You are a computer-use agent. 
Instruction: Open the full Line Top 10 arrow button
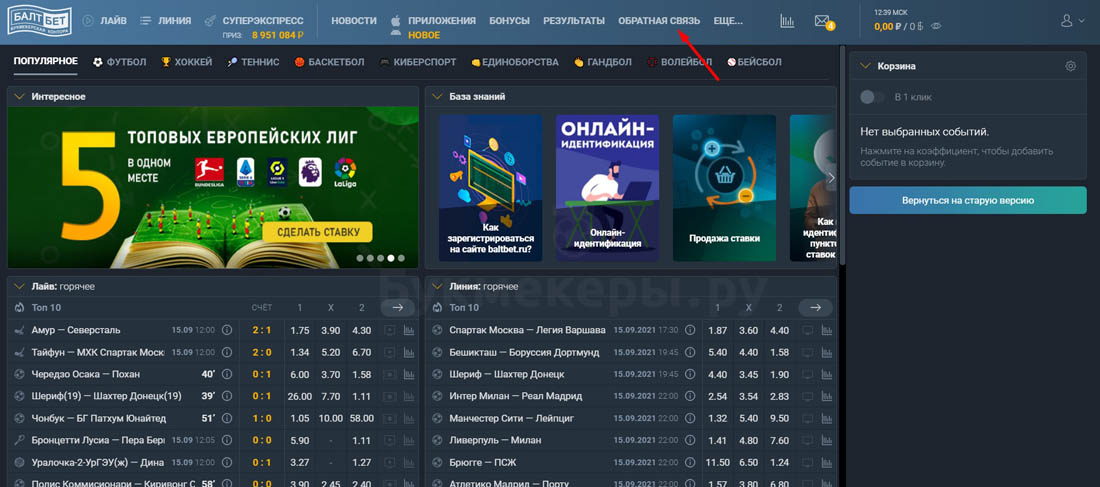click(x=815, y=307)
